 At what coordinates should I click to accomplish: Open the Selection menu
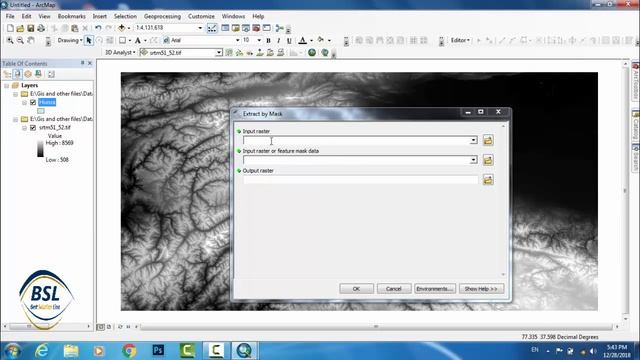click(125, 16)
